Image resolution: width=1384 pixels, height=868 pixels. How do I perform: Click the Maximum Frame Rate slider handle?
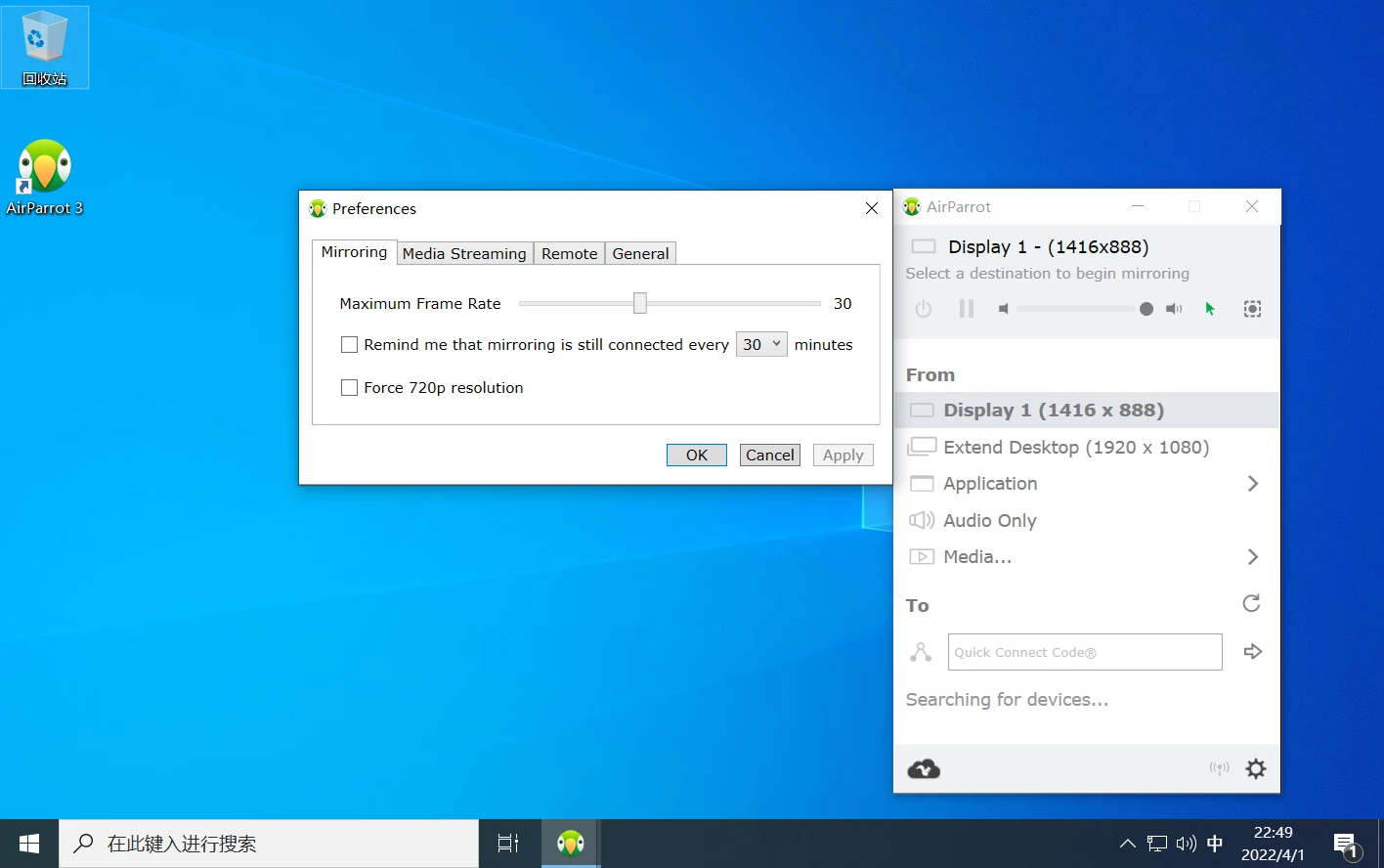pos(640,304)
